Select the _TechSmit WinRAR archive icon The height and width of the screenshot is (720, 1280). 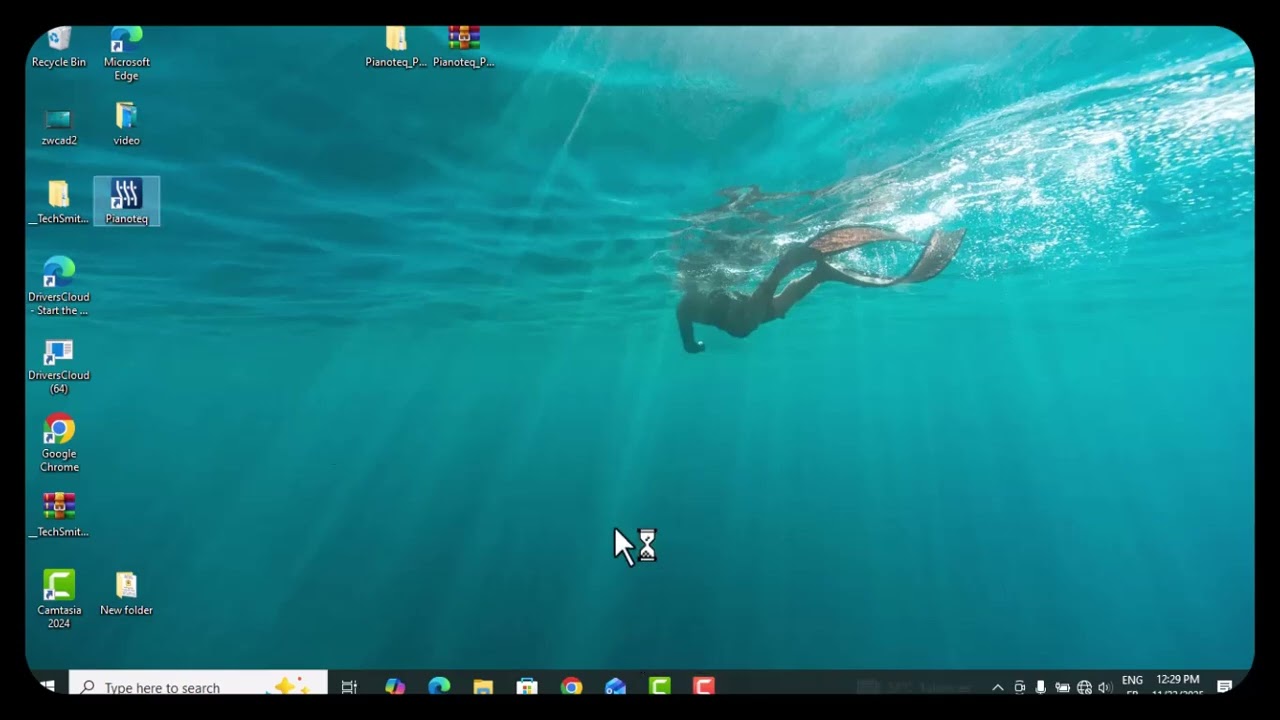(59, 515)
